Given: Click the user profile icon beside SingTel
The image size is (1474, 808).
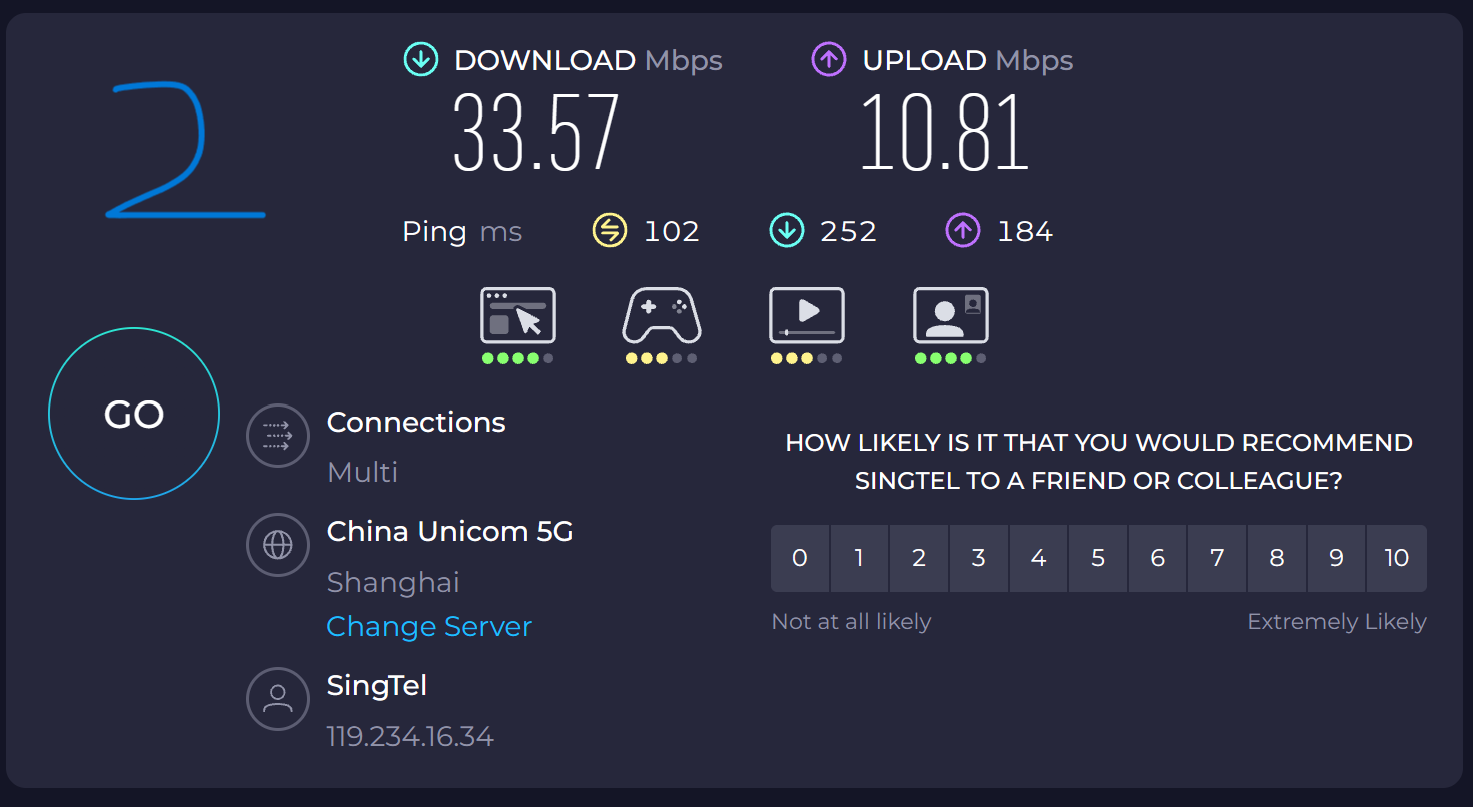Looking at the screenshot, I should tap(277, 699).
